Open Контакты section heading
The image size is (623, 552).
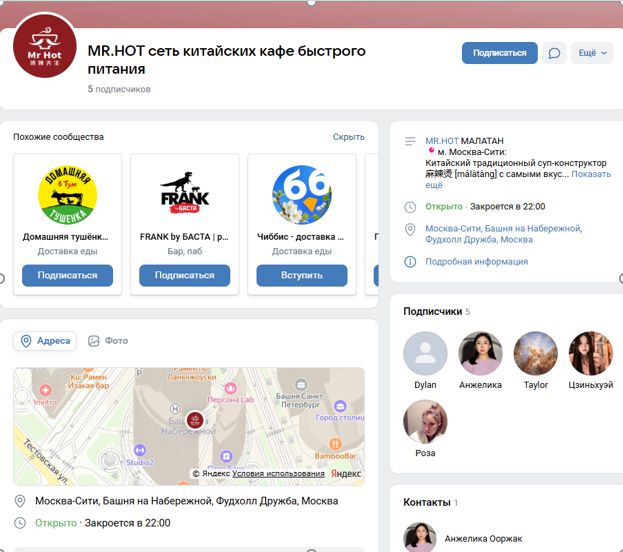426,502
